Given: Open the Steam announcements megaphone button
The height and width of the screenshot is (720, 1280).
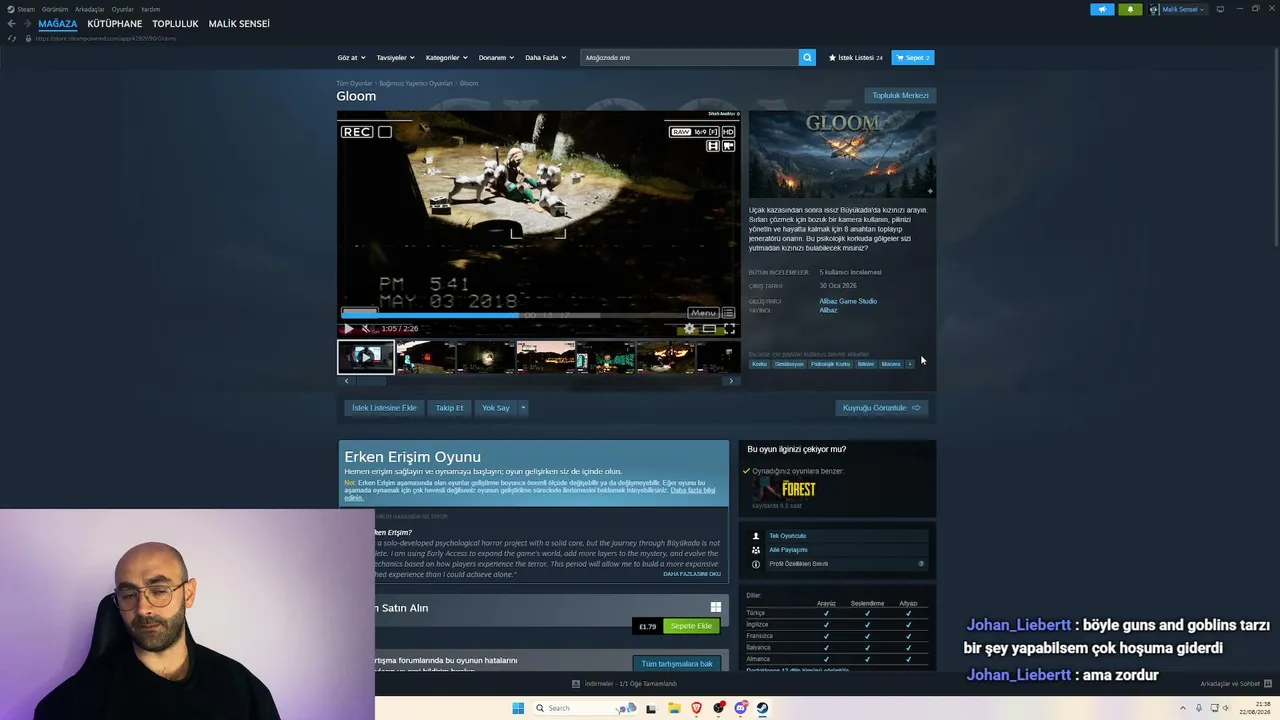Looking at the screenshot, I should click(1102, 9).
